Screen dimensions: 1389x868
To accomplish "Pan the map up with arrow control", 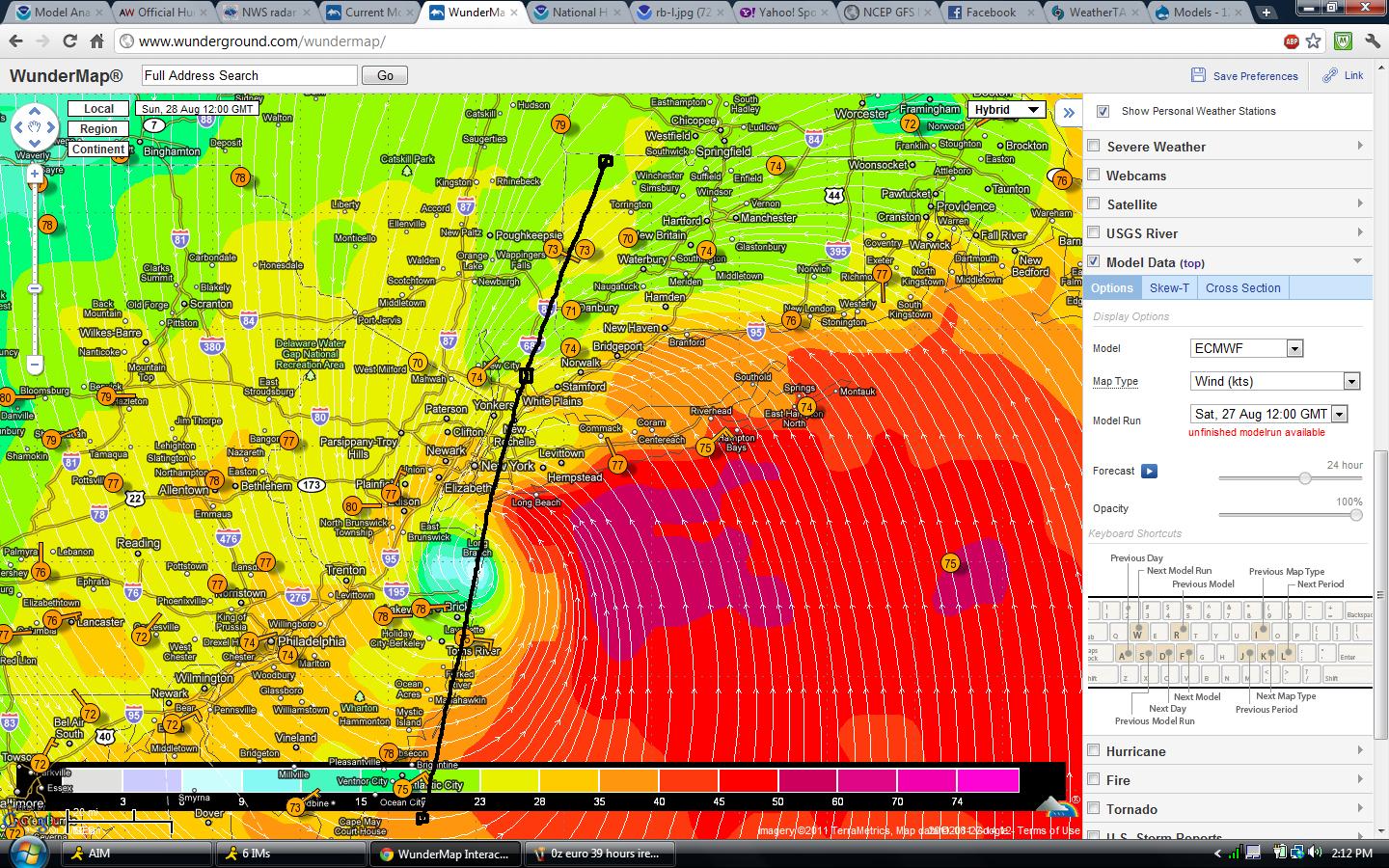I will coord(36,111).
